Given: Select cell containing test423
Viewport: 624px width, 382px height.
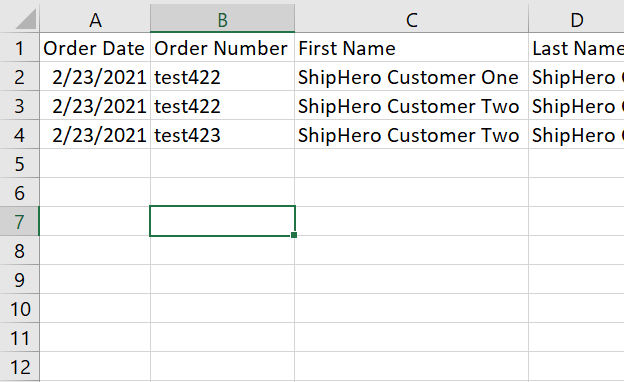Looking at the screenshot, I should [x=222, y=135].
